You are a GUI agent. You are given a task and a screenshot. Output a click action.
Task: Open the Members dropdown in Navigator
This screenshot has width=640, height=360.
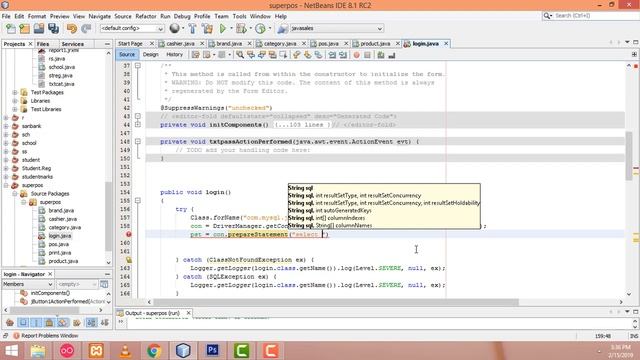[x=28, y=284]
